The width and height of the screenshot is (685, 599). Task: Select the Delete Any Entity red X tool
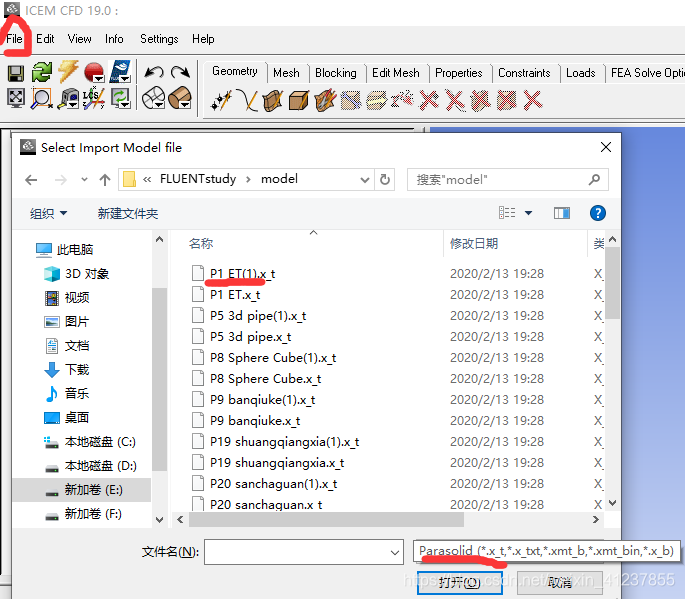[533, 100]
